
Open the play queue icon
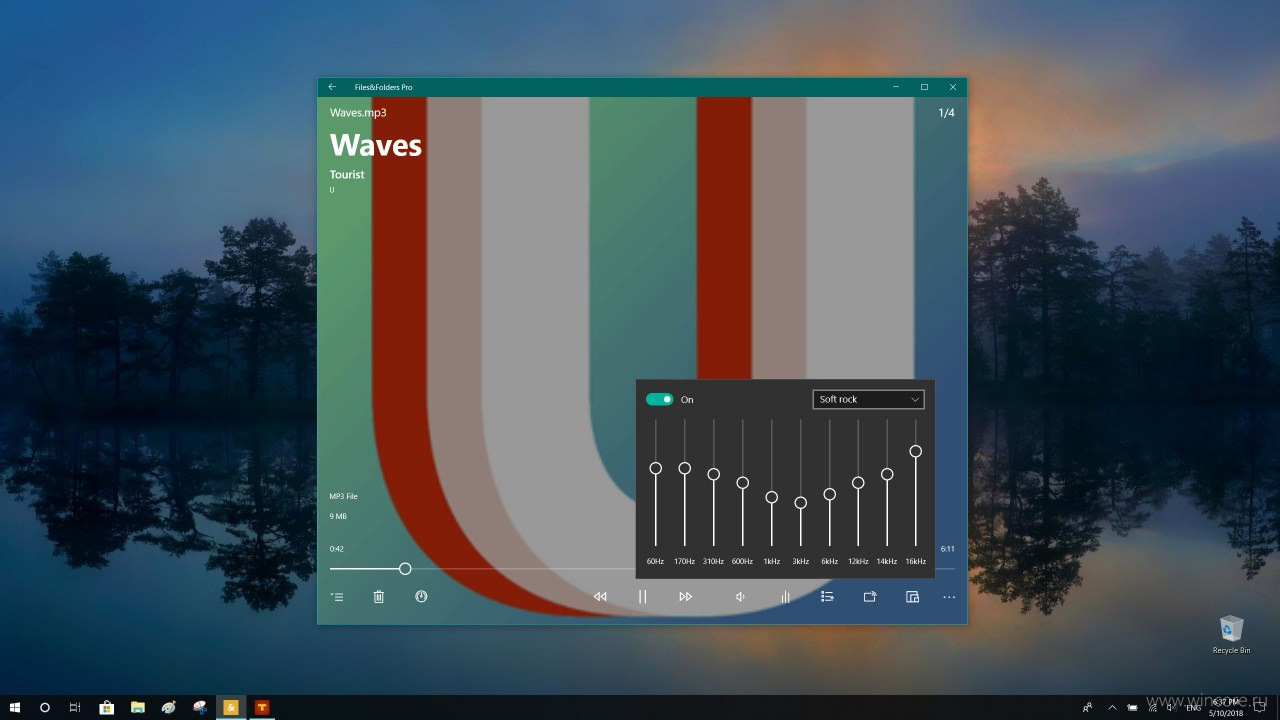[827, 597]
